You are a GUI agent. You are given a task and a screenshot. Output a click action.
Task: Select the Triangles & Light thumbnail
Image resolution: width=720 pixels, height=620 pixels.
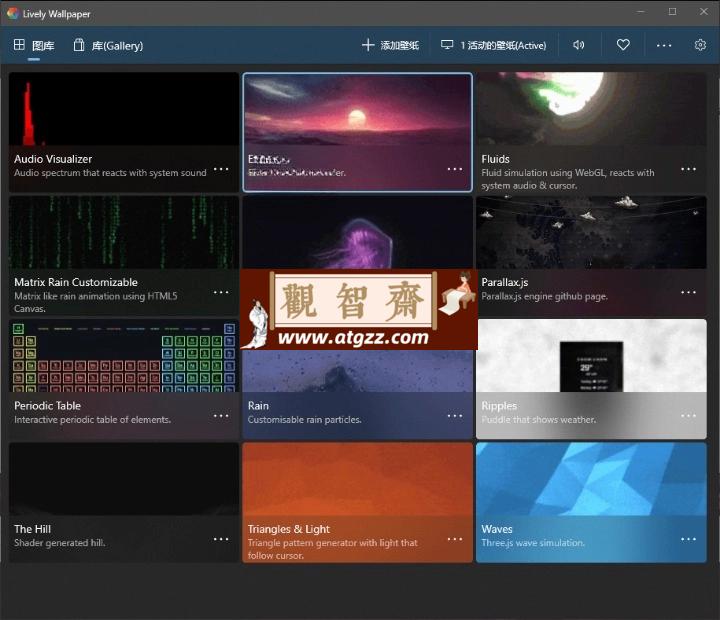358,479
